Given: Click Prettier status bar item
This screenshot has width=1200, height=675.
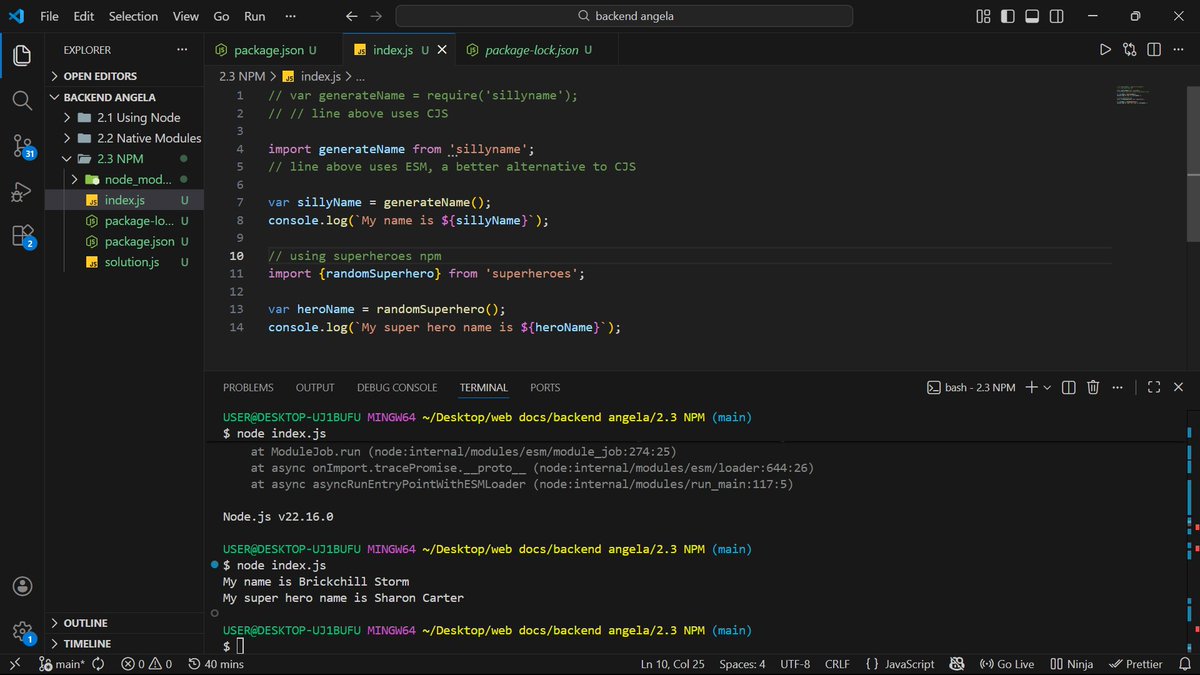Looking at the screenshot, I should 1136,664.
